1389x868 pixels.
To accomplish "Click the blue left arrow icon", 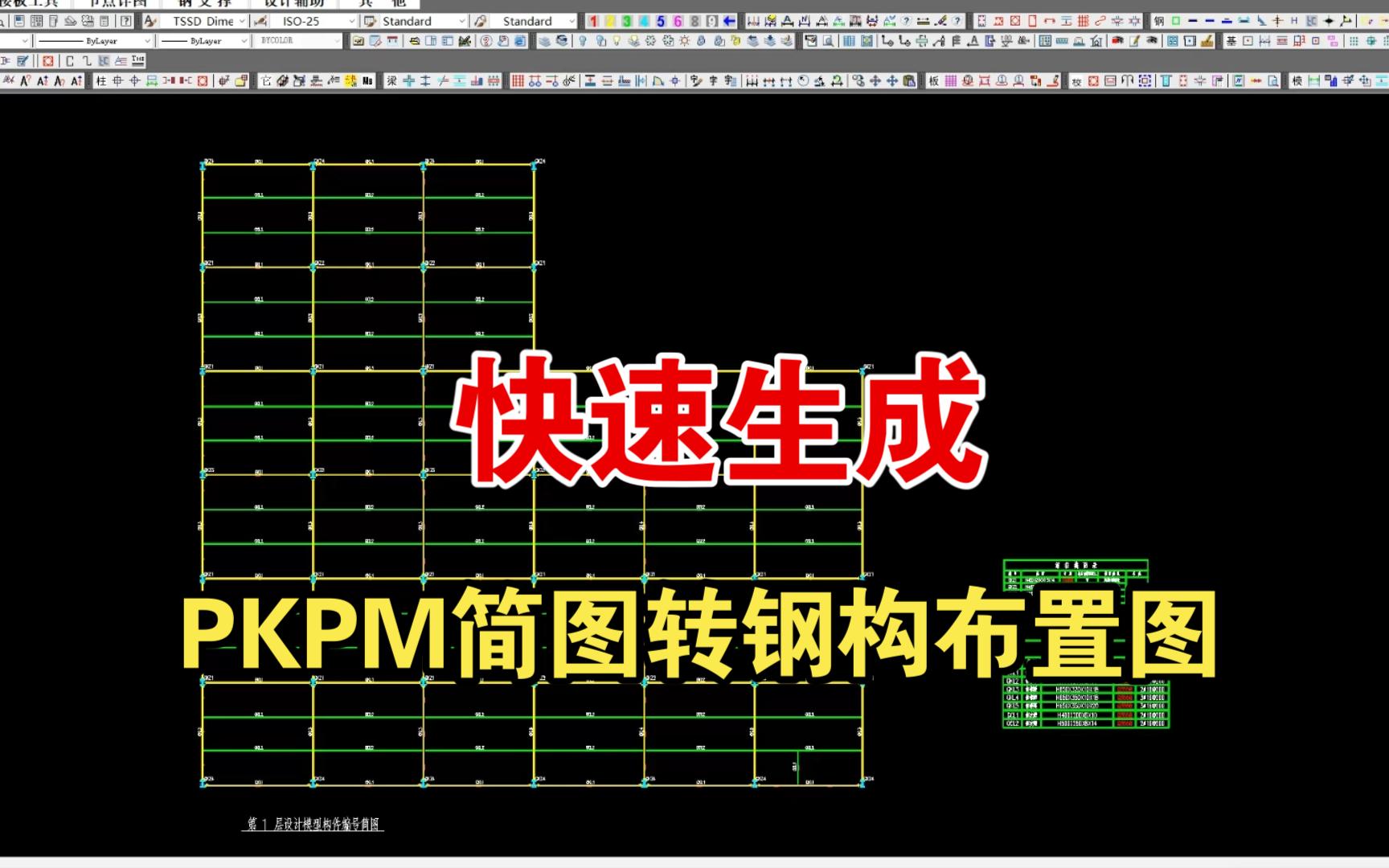I will [729, 21].
